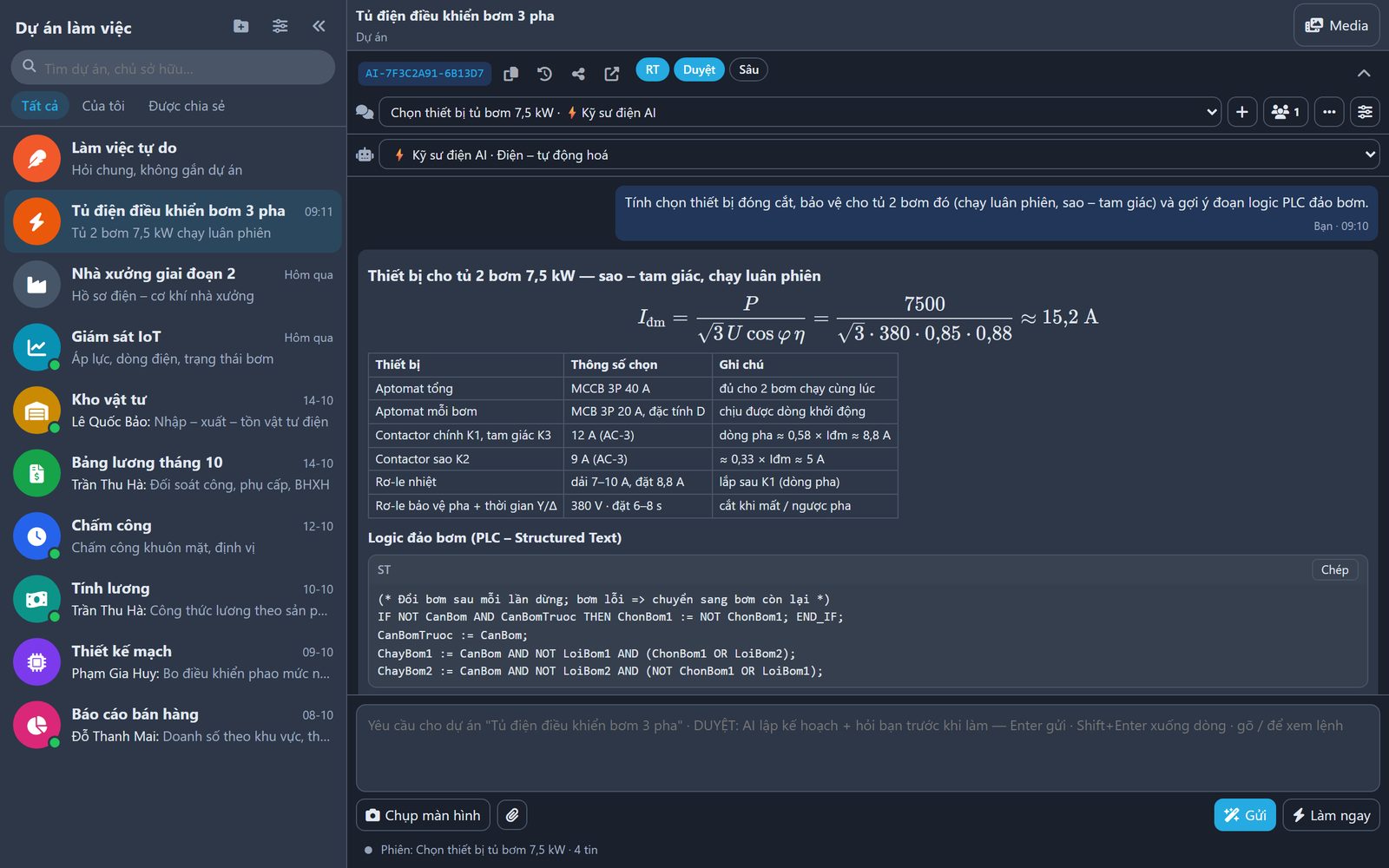
Task: Open the Chấm công project
Action: pyautogui.click(x=173, y=536)
